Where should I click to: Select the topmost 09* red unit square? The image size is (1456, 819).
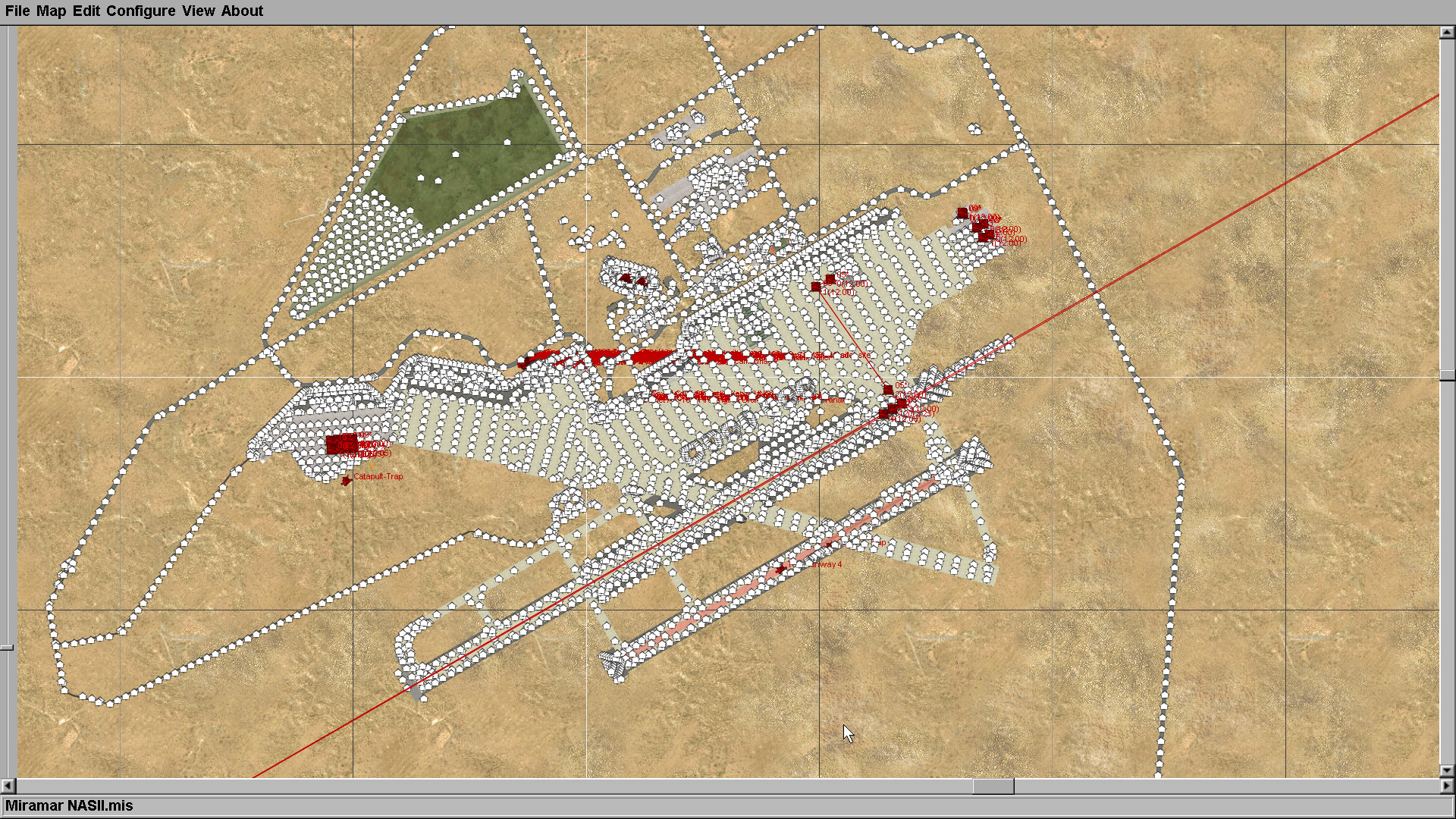(962, 213)
